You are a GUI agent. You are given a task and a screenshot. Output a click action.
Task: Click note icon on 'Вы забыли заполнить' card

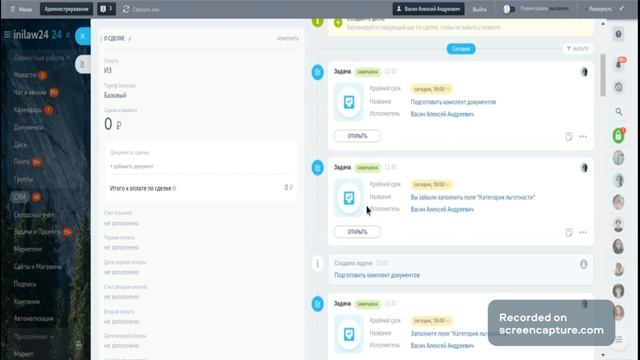click(569, 232)
